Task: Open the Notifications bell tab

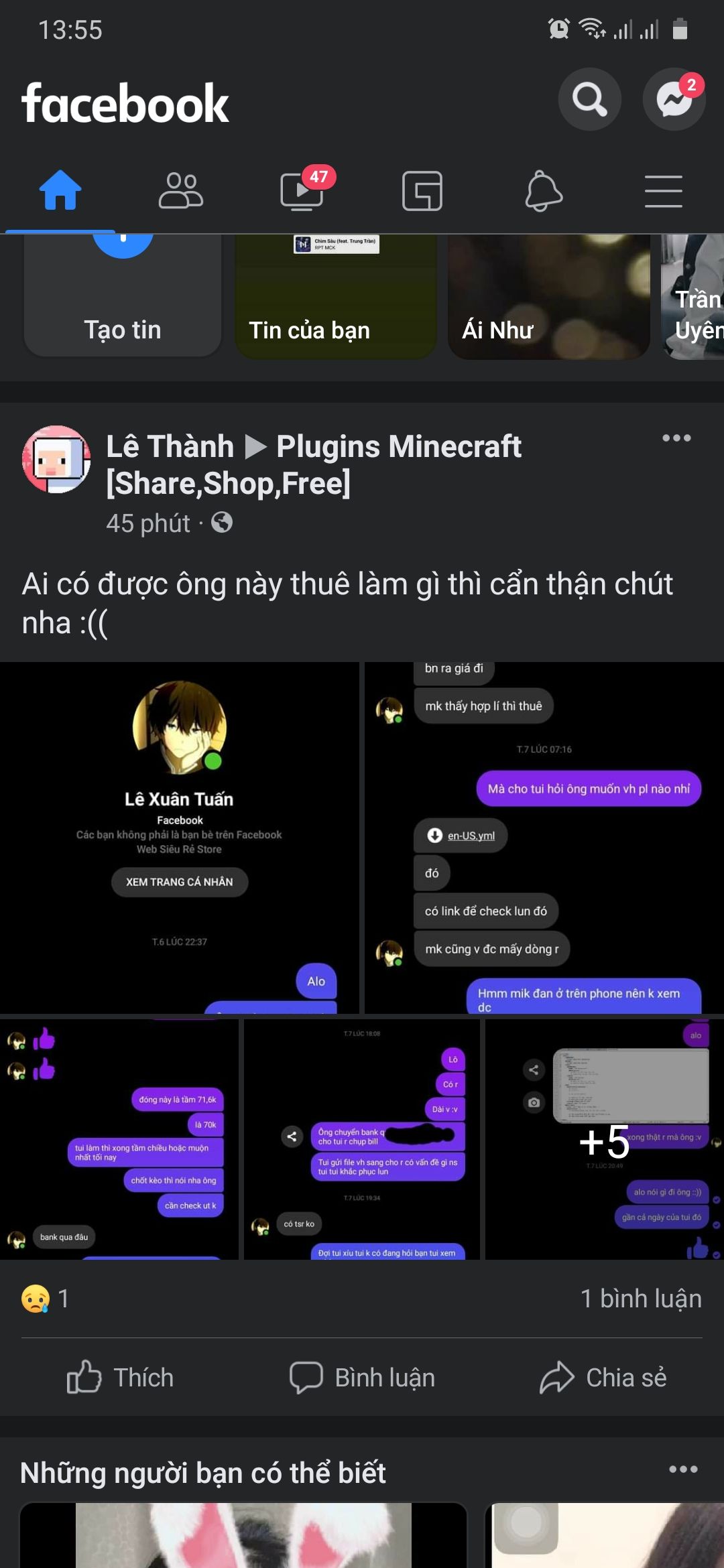Action: (543, 191)
